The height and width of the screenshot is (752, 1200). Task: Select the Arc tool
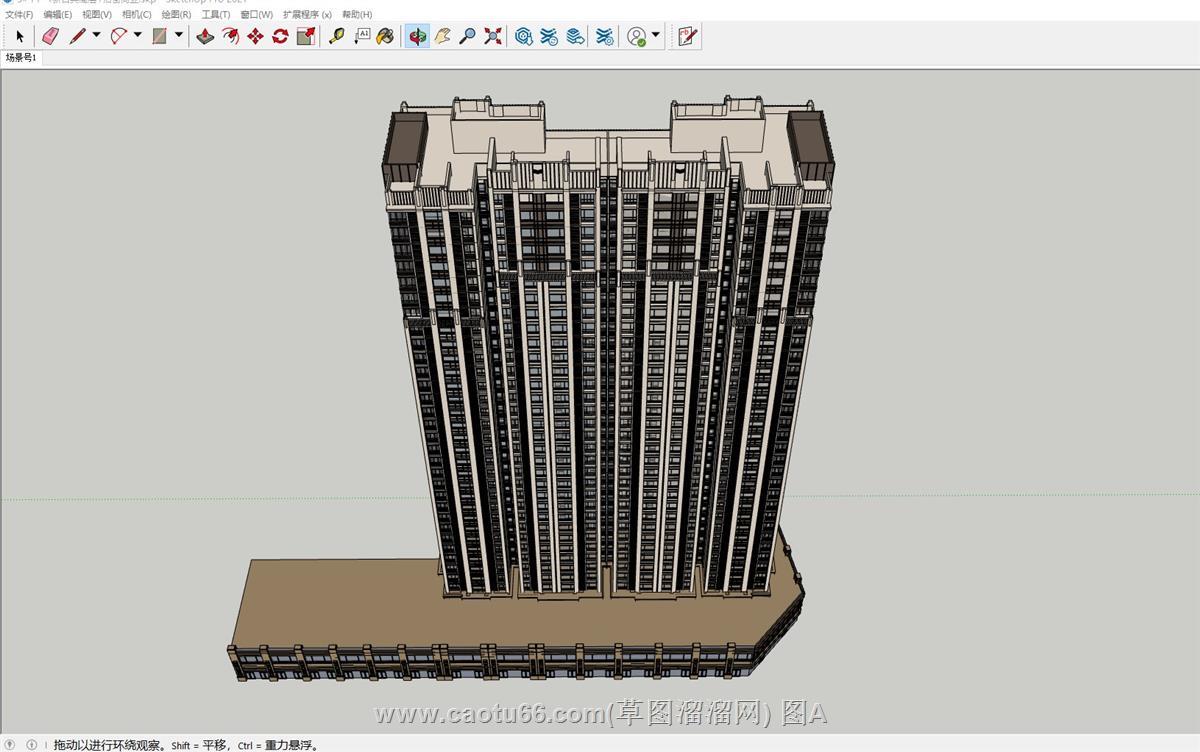point(118,36)
